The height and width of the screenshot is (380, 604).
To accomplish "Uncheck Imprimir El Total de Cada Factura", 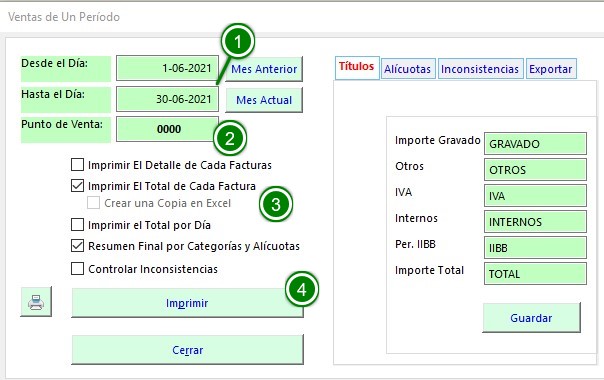I will [x=77, y=186].
